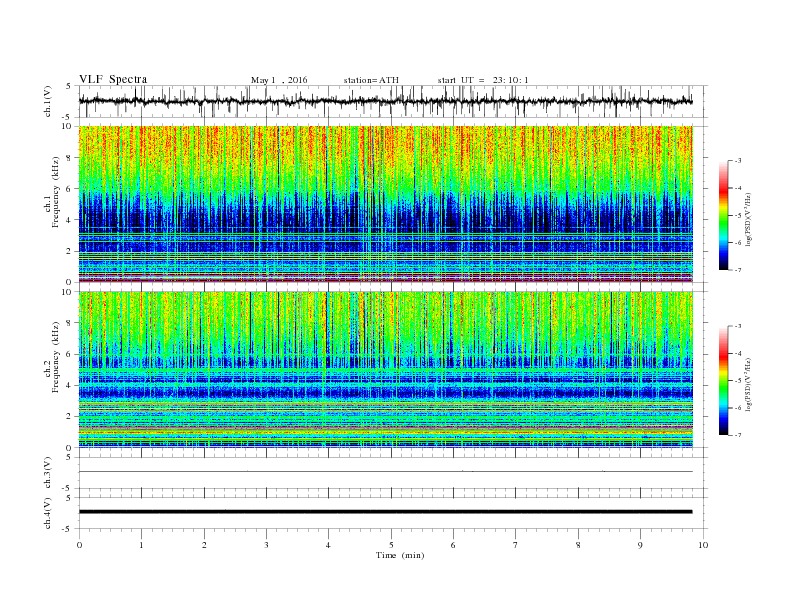Image resolution: width=792 pixels, height=612 pixels.
Task: Click the time axis tick label '2'
Action: tap(204, 545)
